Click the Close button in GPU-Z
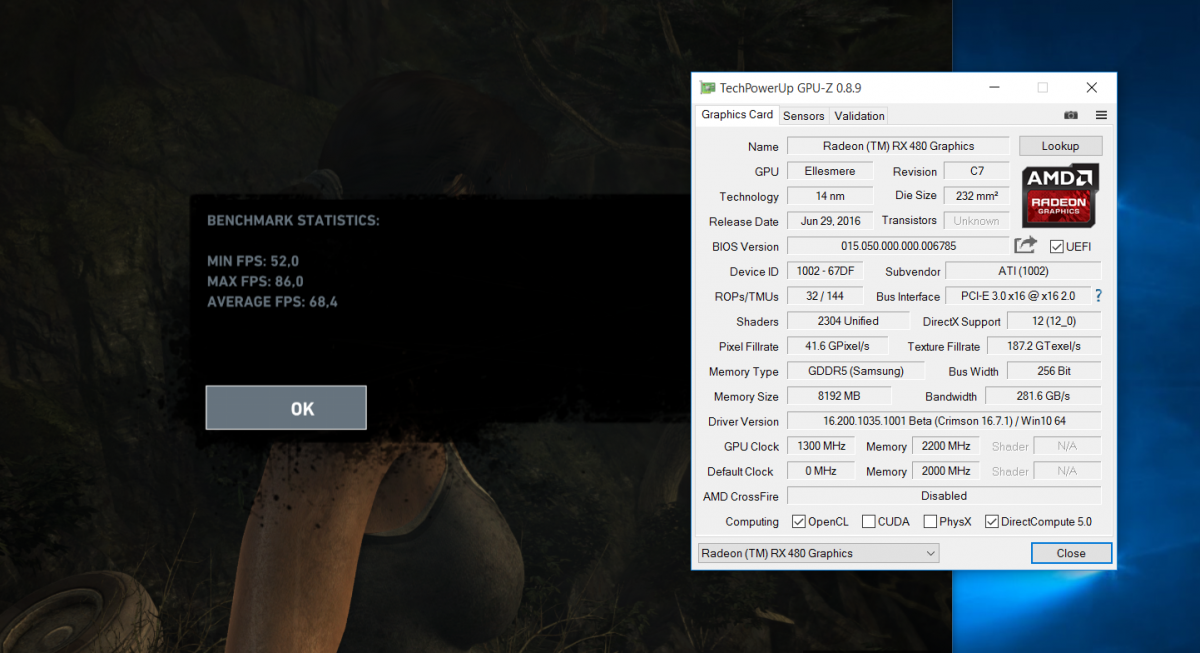 click(1071, 553)
